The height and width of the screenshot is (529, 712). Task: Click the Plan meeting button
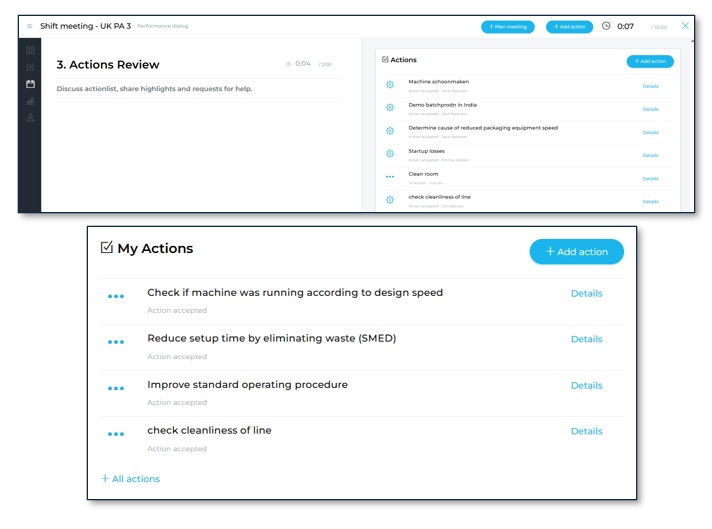tap(507, 27)
